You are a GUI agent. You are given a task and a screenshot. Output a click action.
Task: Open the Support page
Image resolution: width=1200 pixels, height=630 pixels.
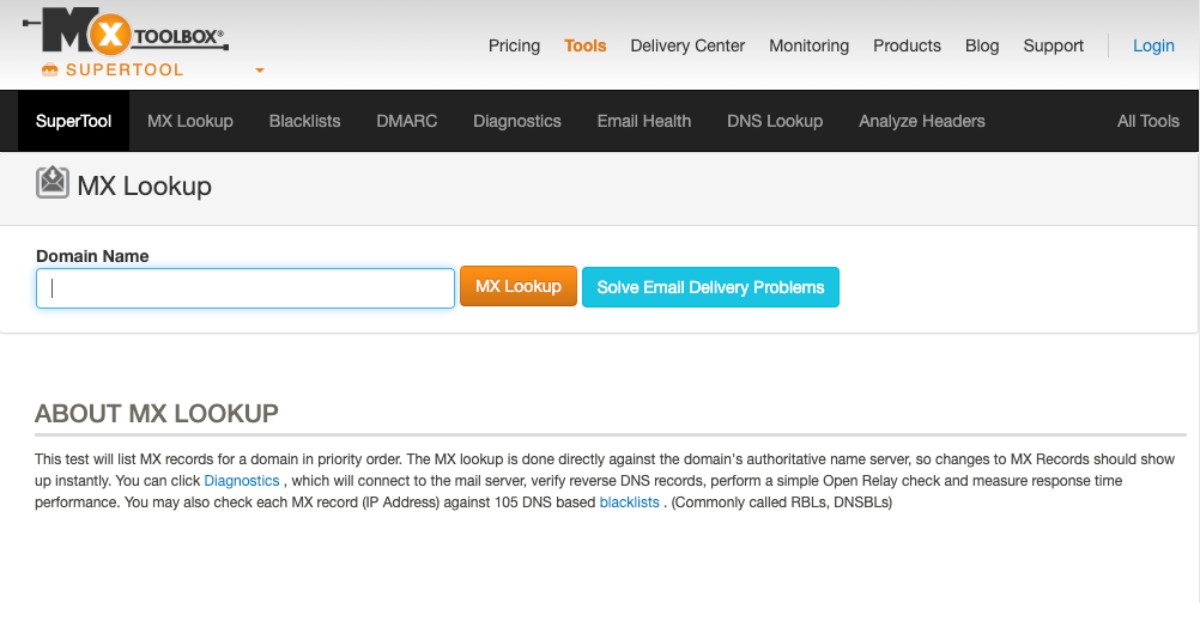tap(1053, 46)
